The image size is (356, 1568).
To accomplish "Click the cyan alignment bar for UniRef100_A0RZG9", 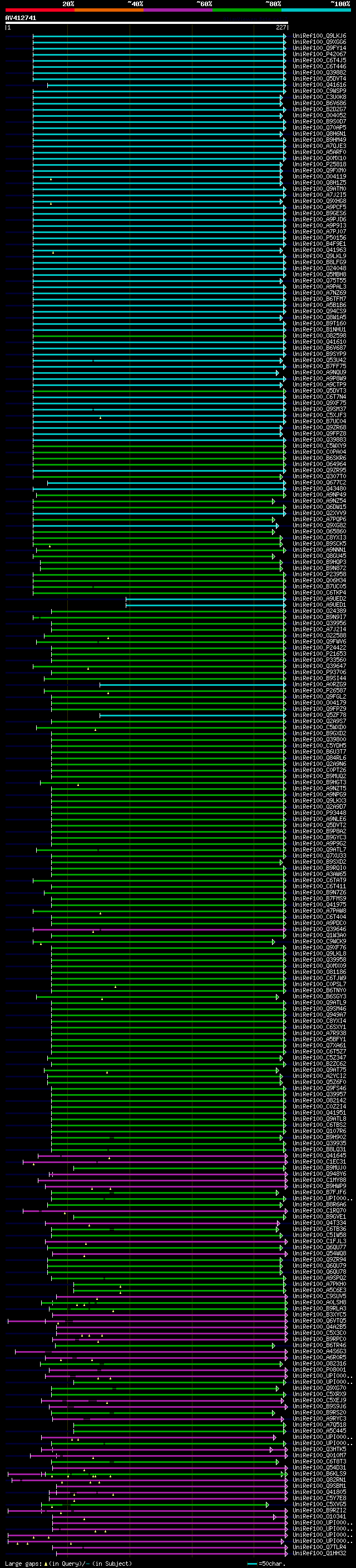I will [193, 685].
